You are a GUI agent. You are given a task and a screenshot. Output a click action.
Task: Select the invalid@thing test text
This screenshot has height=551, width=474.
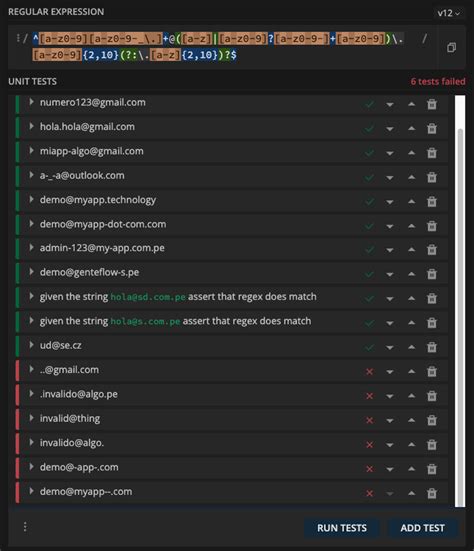pos(70,418)
